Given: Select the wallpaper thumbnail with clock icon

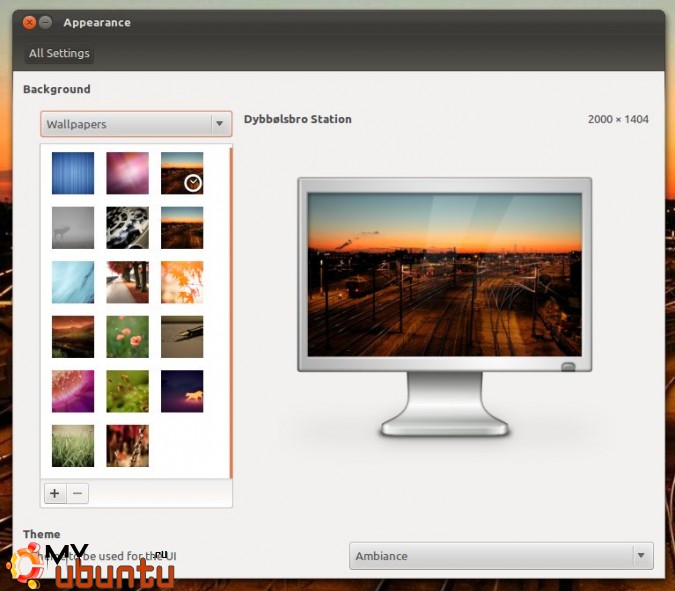Looking at the screenshot, I should click(182, 173).
